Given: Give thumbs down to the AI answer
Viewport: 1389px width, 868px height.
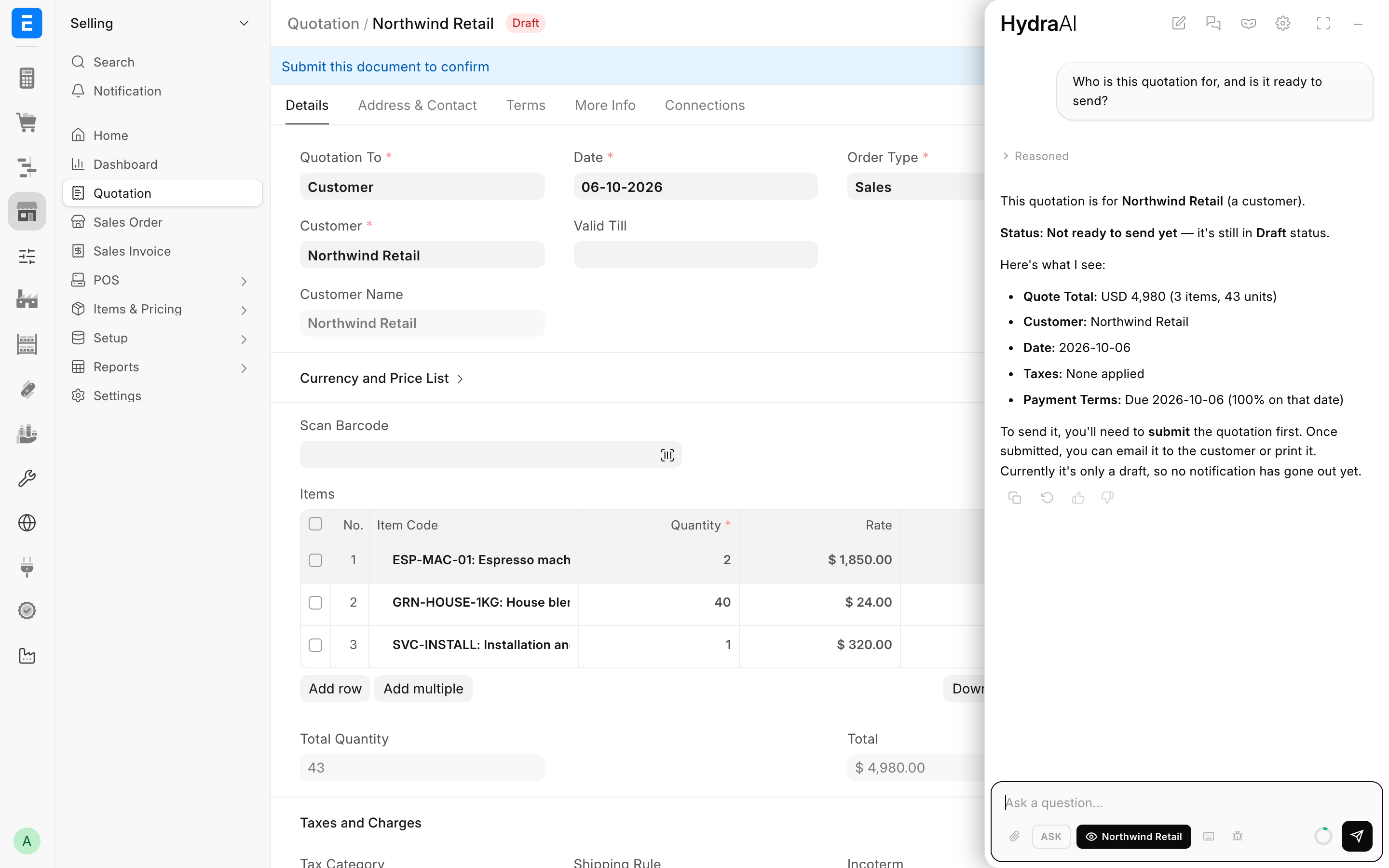Looking at the screenshot, I should coord(1108,498).
